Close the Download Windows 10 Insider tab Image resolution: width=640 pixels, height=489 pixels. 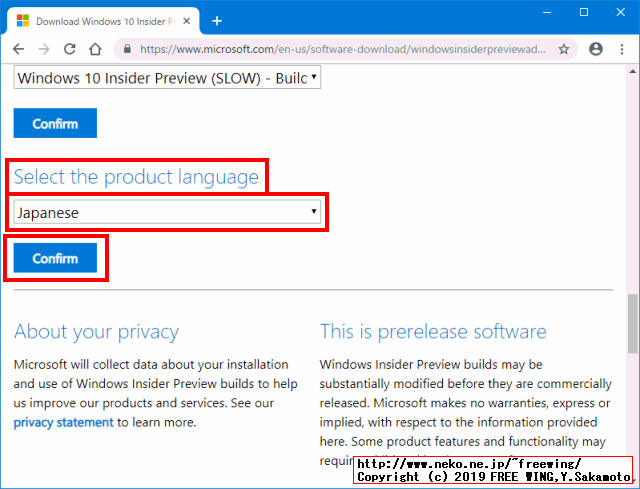tap(187, 21)
